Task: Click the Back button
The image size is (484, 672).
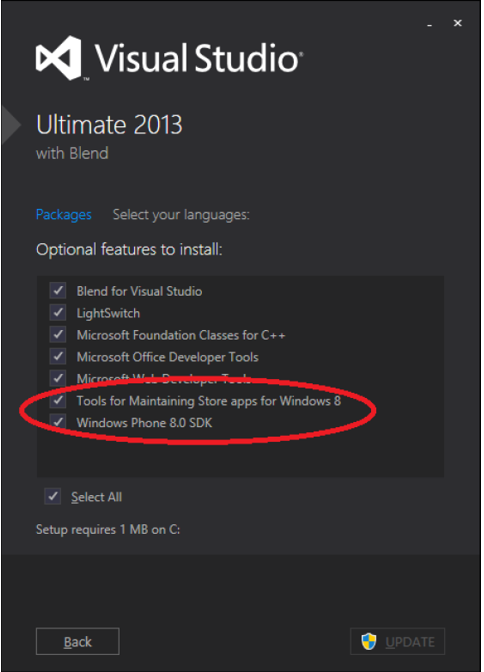Action: click(x=78, y=642)
